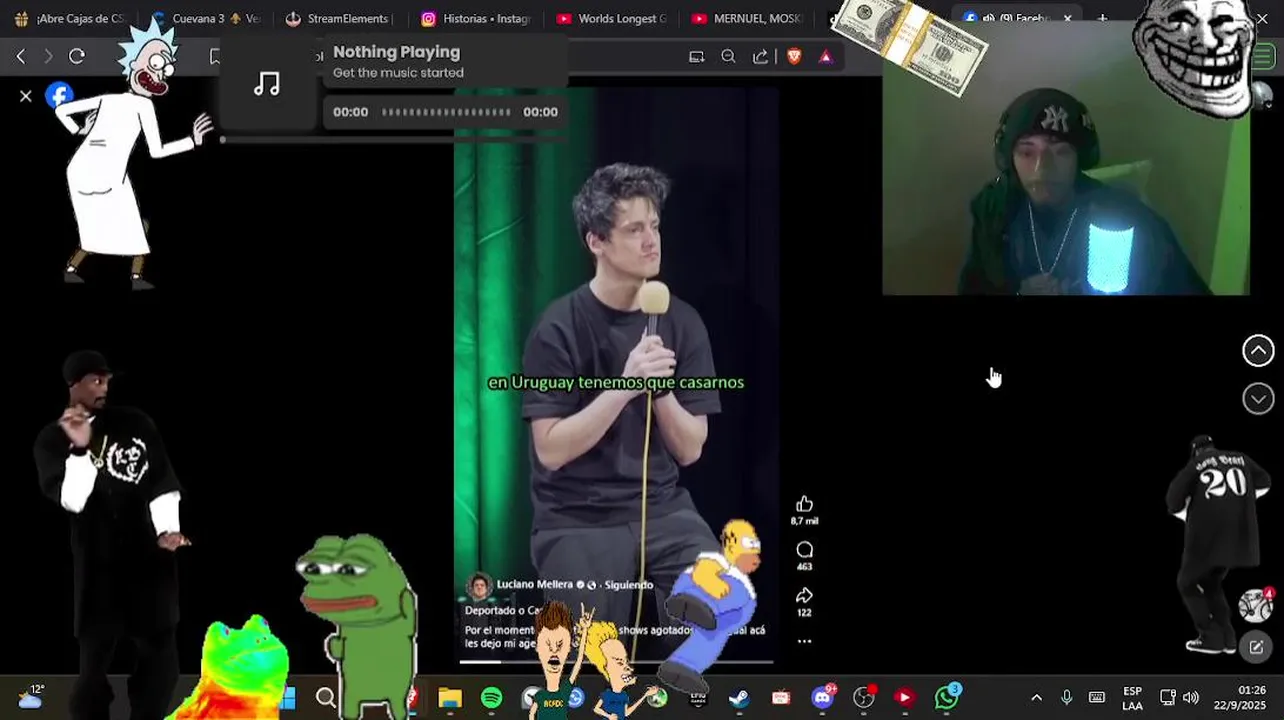1284x720 pixels.
Task: Click the bookmark icon in the address bar
Action: [x=214, y=57]
